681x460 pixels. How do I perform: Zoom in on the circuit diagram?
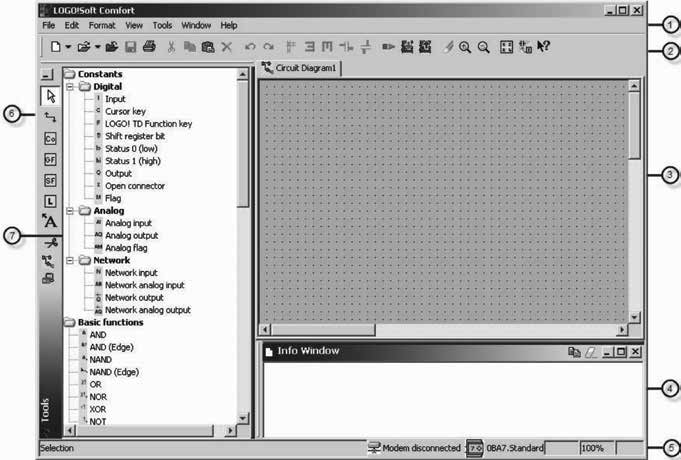(x=465, y=47)
